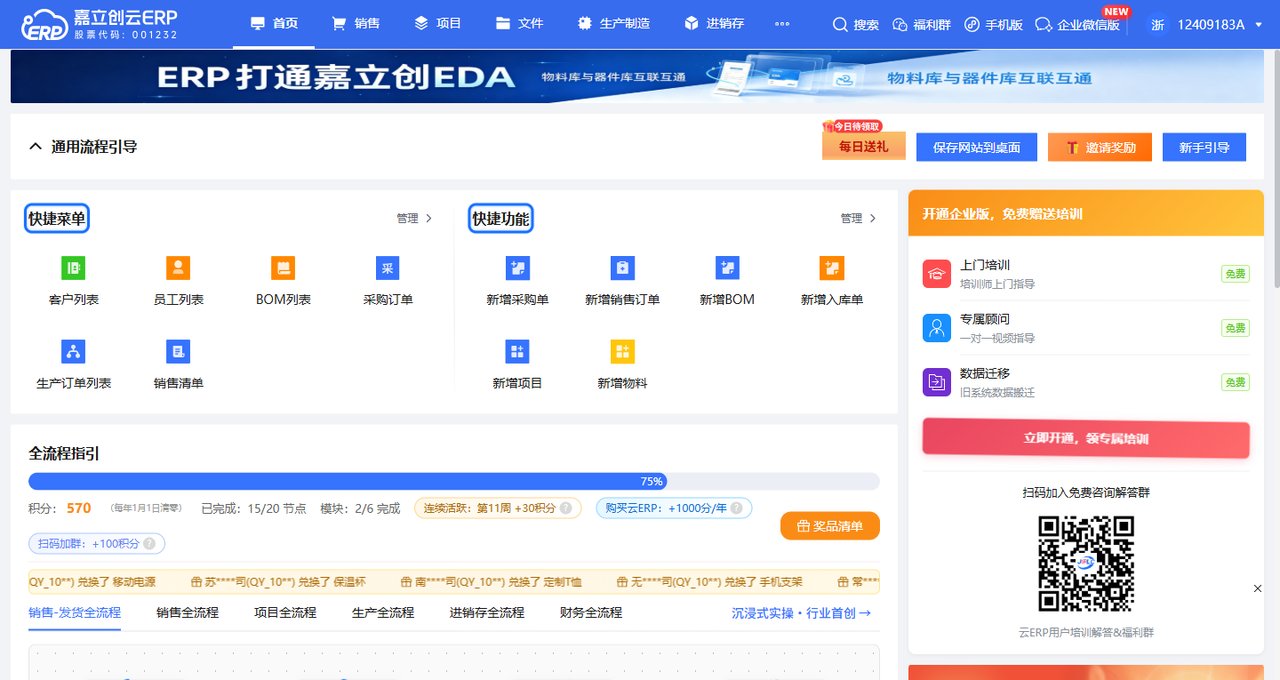The image size is (1280, 680).
Task: Click the 新增BOM function icon
Action: click(x=727, y=268)
